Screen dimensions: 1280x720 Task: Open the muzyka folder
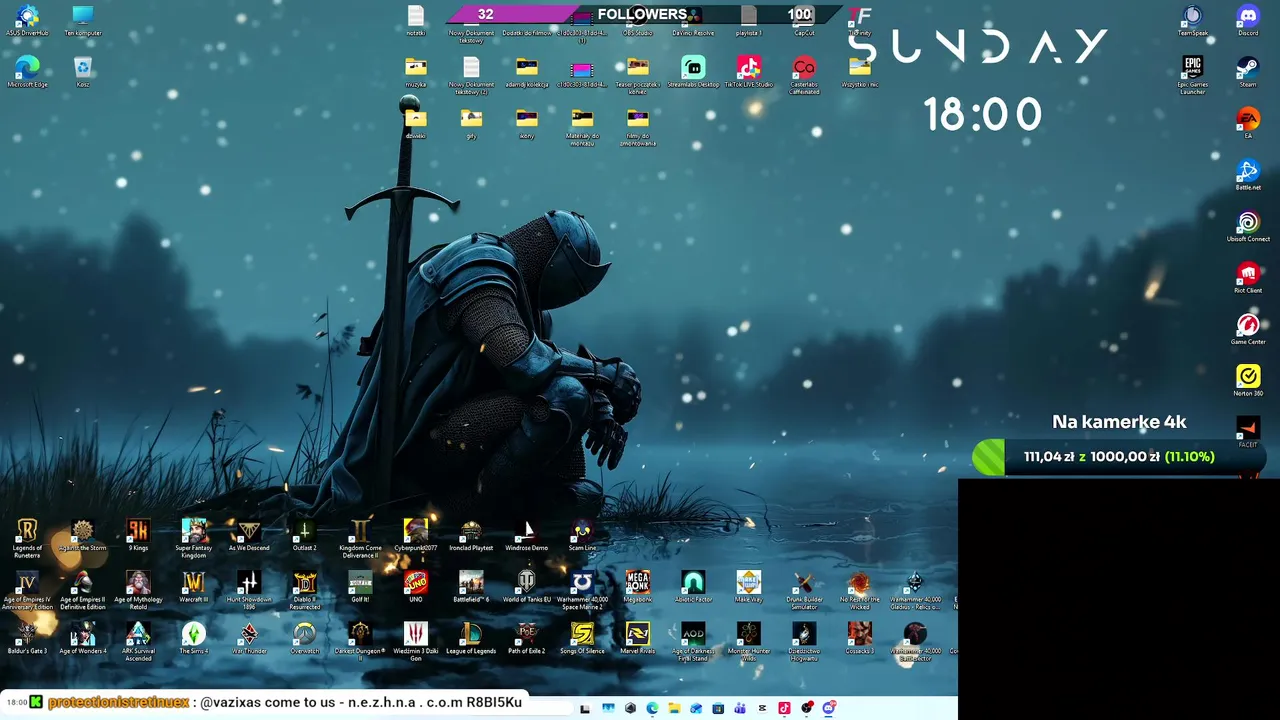[416, 72]
